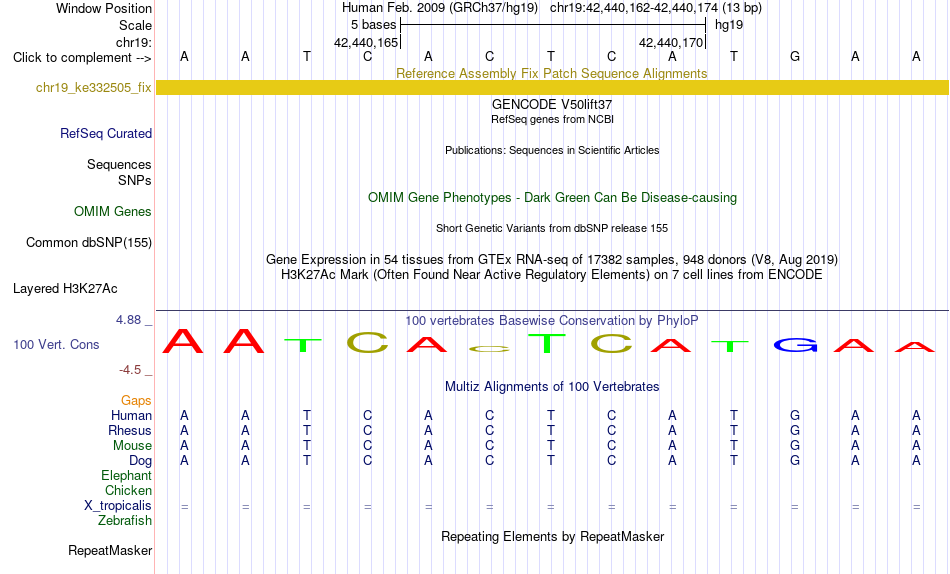This screenshot has width=950, height=574.
Task: Click the RepeatMasker track label
Action: pos(110,550)
